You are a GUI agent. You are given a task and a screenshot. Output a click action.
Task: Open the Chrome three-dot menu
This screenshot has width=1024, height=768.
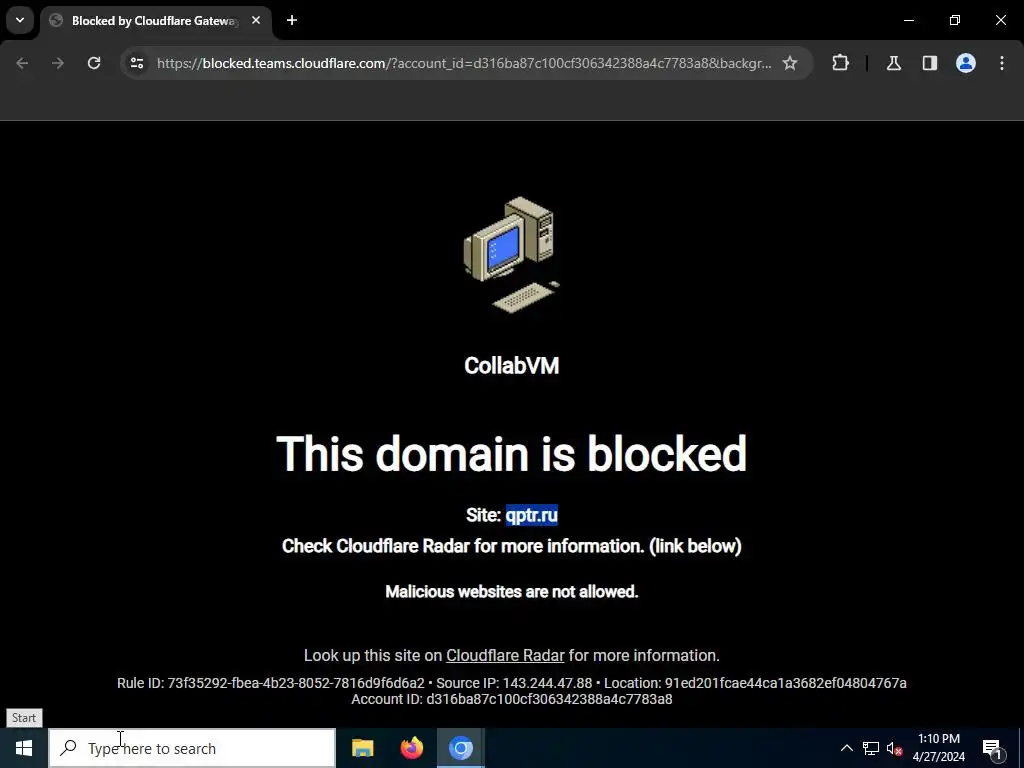pyautogui.click(x=1002, y=63)
